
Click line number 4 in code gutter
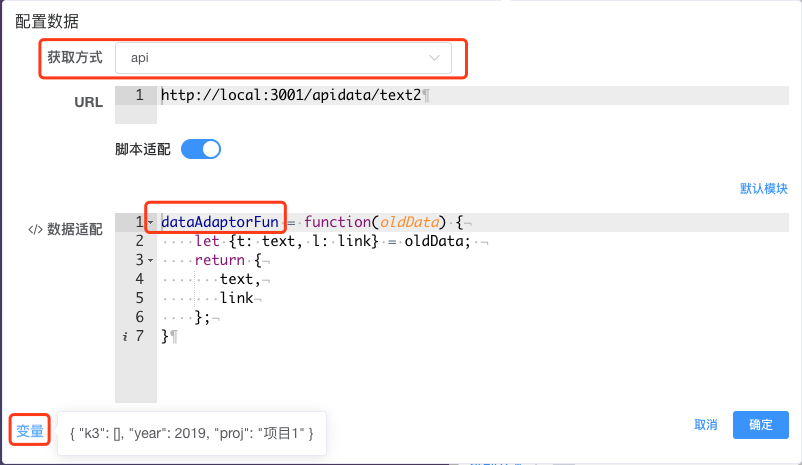click(x=138, y=279)
